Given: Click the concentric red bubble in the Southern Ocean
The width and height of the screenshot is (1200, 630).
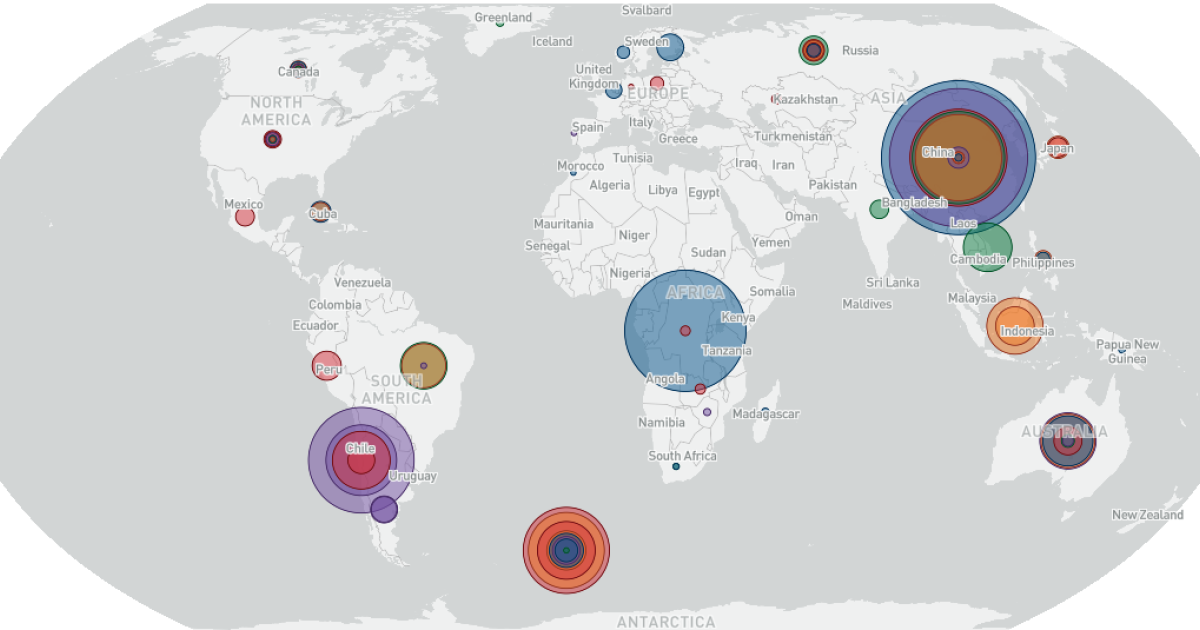Looking at the screenshot, I should (566, 548).
